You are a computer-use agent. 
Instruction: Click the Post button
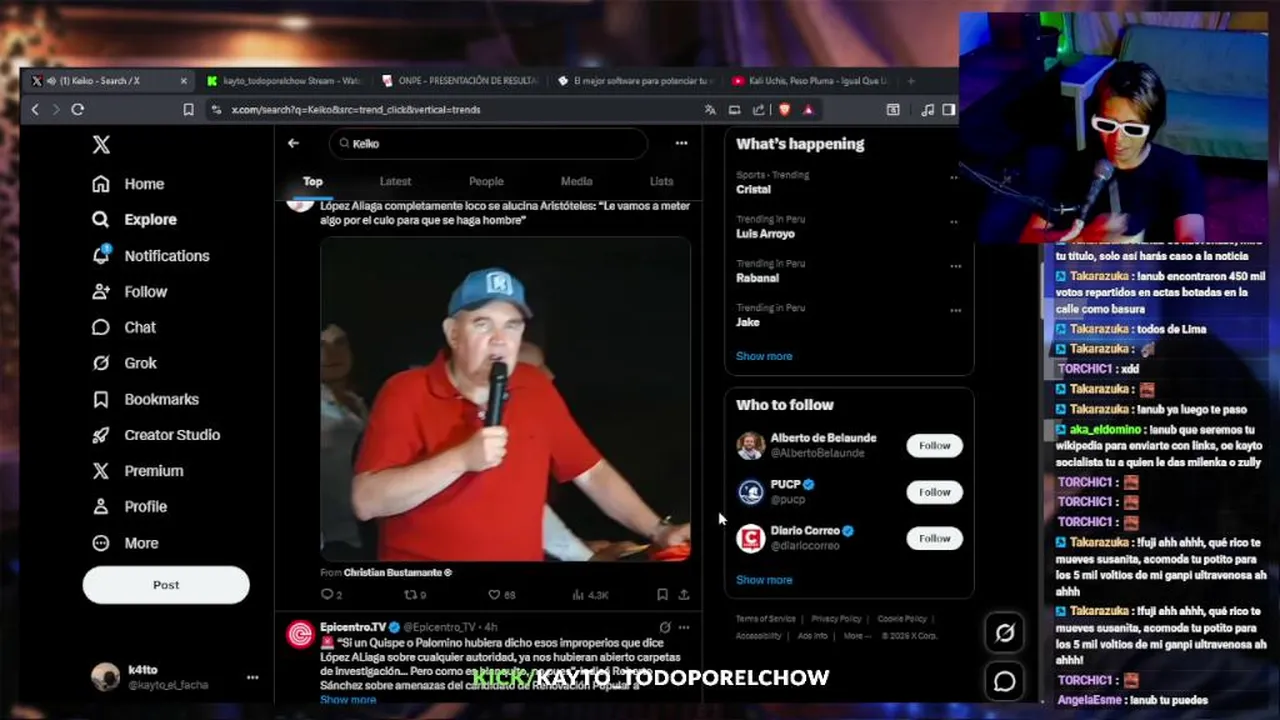[x=166, y=585]
